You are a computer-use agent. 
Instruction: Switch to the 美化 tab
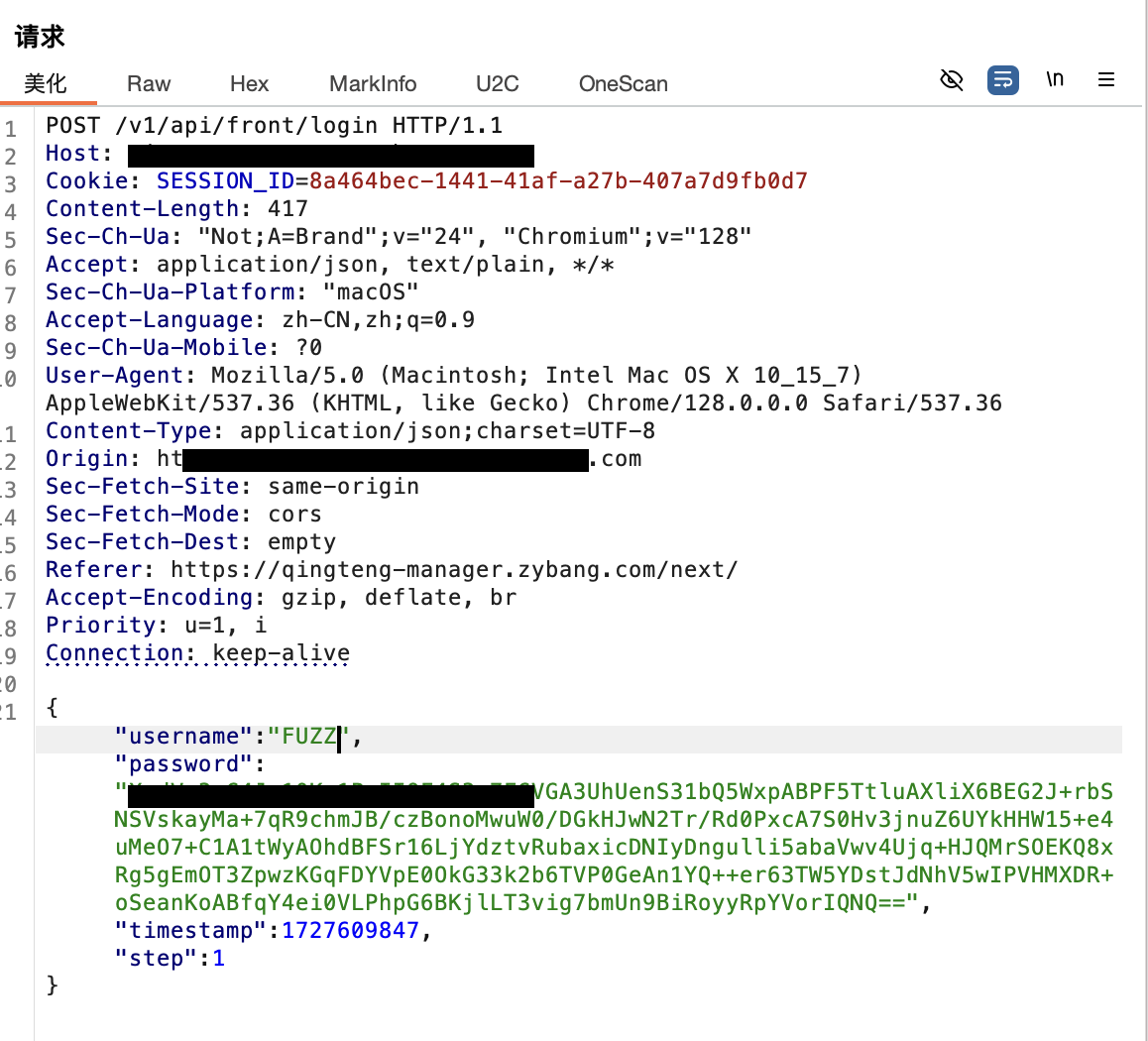[46, 84]
